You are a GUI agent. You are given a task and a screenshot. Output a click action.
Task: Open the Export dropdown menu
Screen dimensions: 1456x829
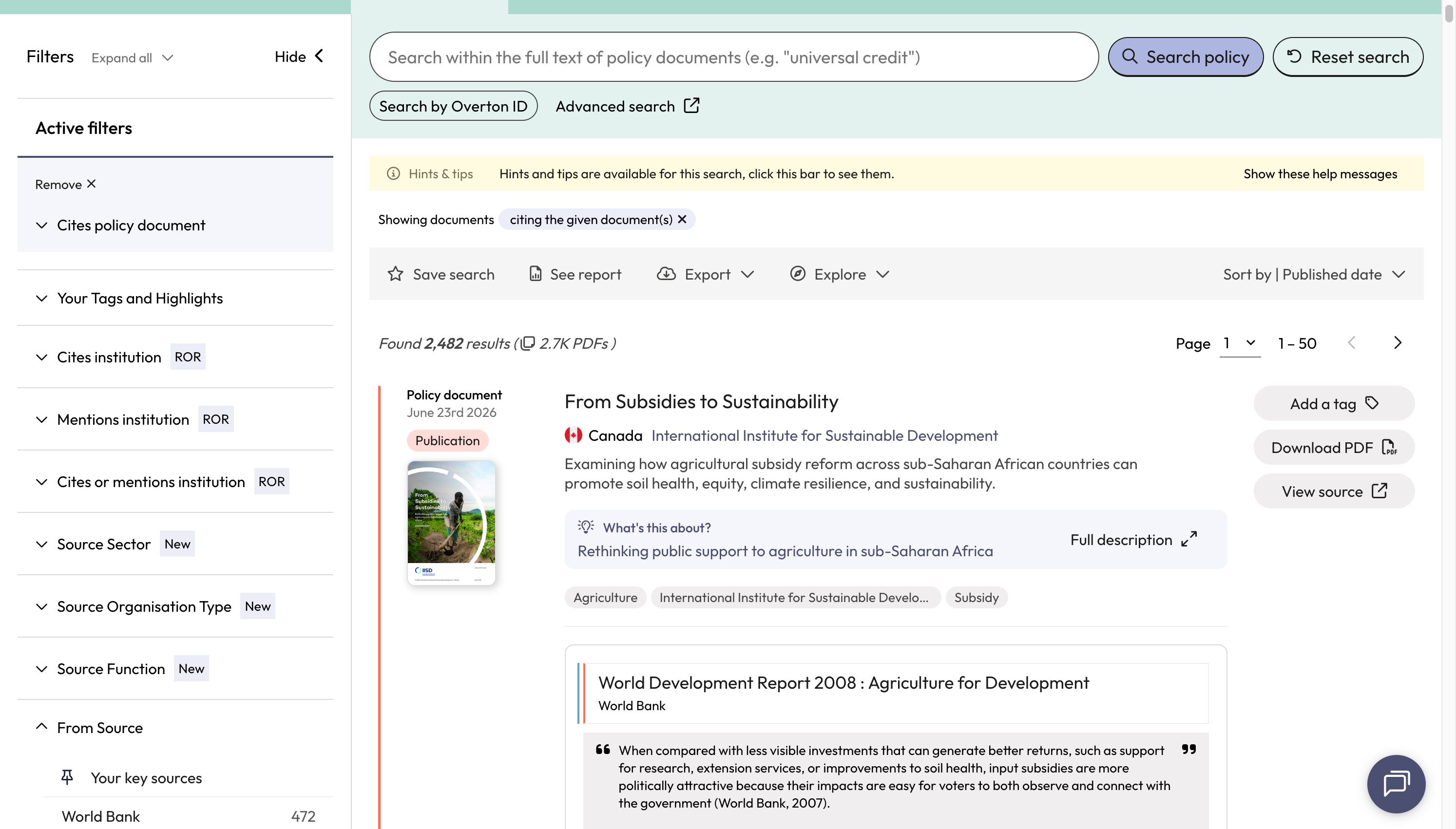pyautogui.click(x=706, y=274)
